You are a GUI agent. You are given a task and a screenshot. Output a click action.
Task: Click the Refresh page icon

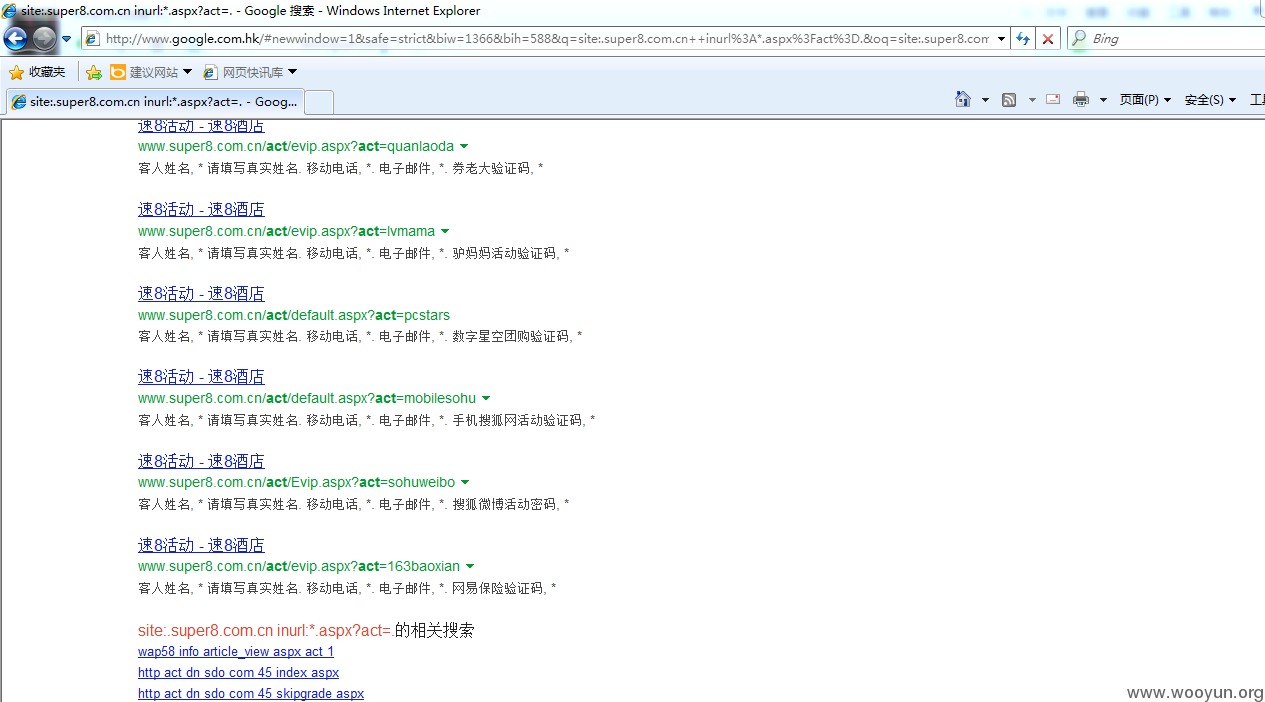coord(1023,39)
